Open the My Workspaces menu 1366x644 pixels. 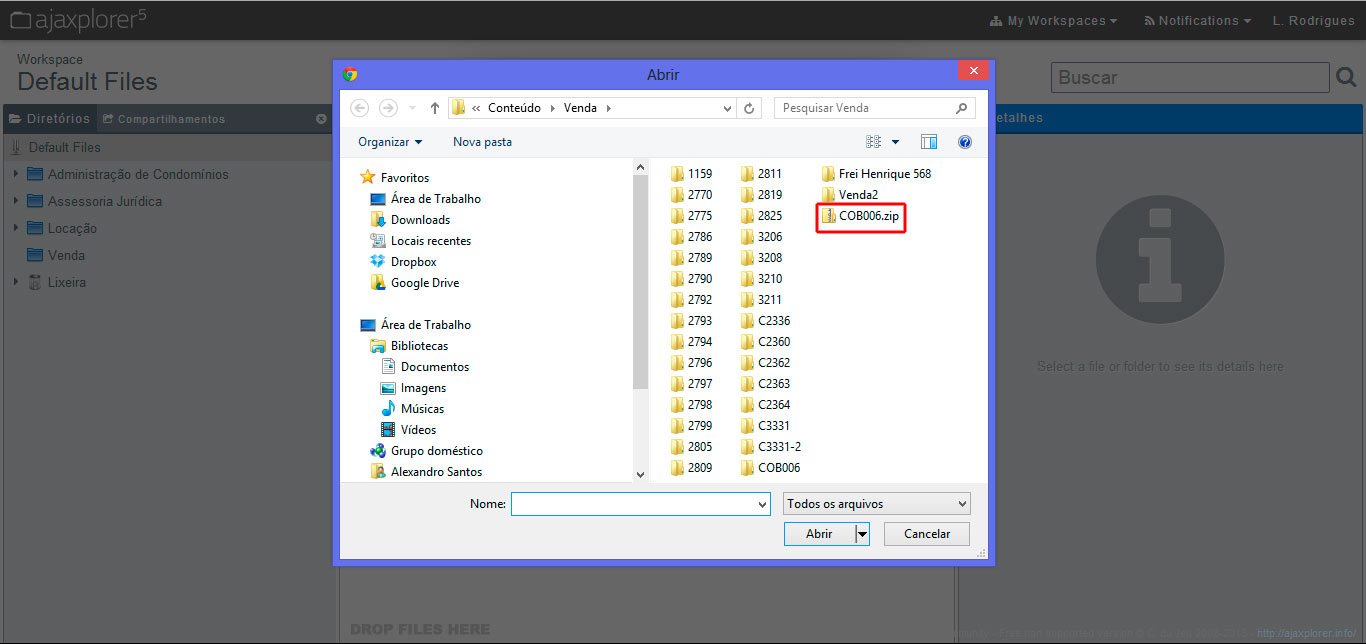pos(1053,21)
